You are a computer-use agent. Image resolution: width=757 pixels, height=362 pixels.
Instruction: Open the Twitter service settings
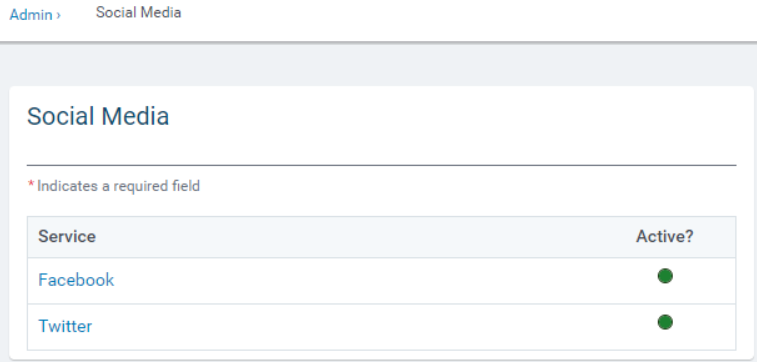pyautogui.click(x=65, y=326)
